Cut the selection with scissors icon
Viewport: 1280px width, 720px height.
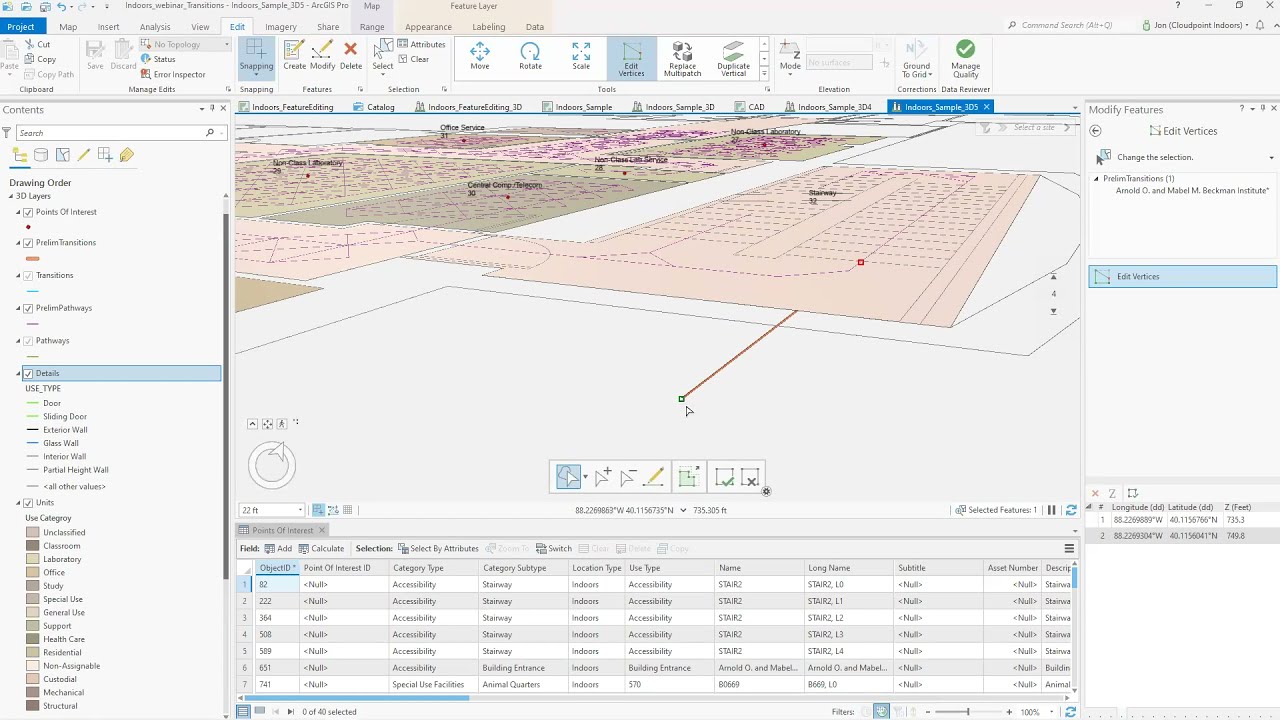tap(36, 44)
